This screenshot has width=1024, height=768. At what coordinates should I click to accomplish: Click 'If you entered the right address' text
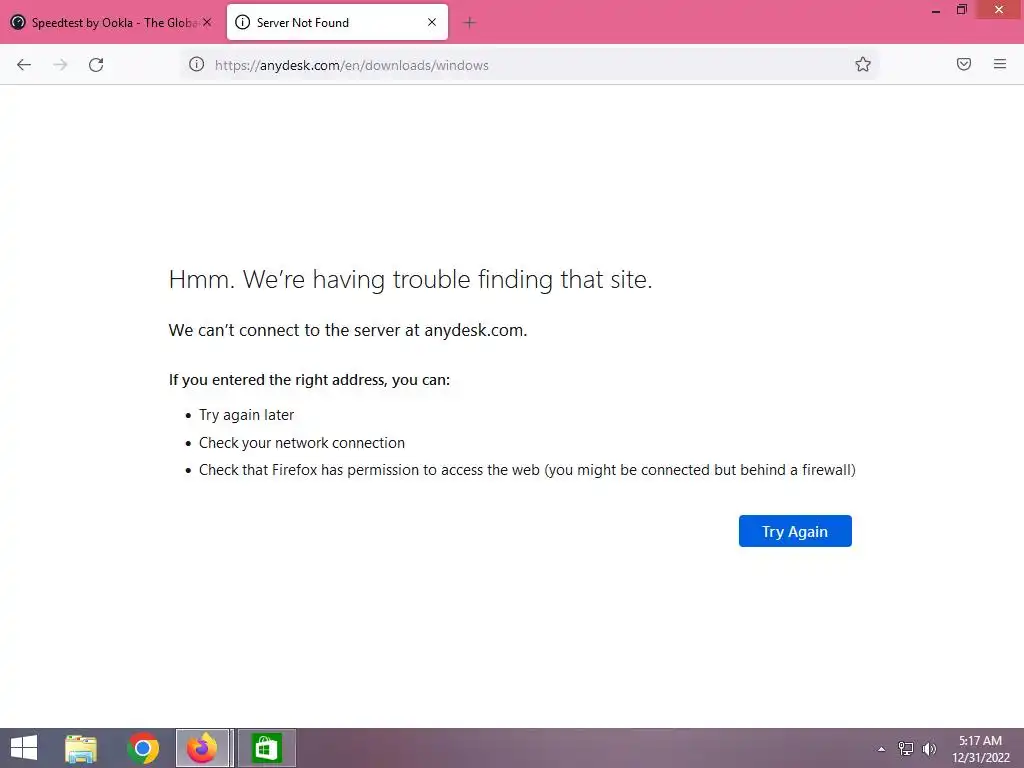[309, 380]
